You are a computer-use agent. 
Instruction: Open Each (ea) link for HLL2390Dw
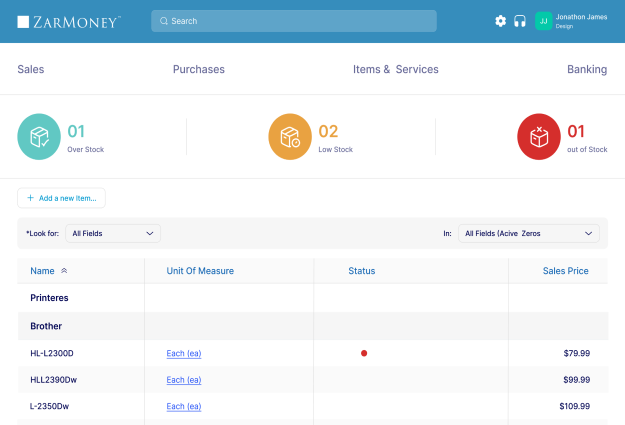[184, 380]
